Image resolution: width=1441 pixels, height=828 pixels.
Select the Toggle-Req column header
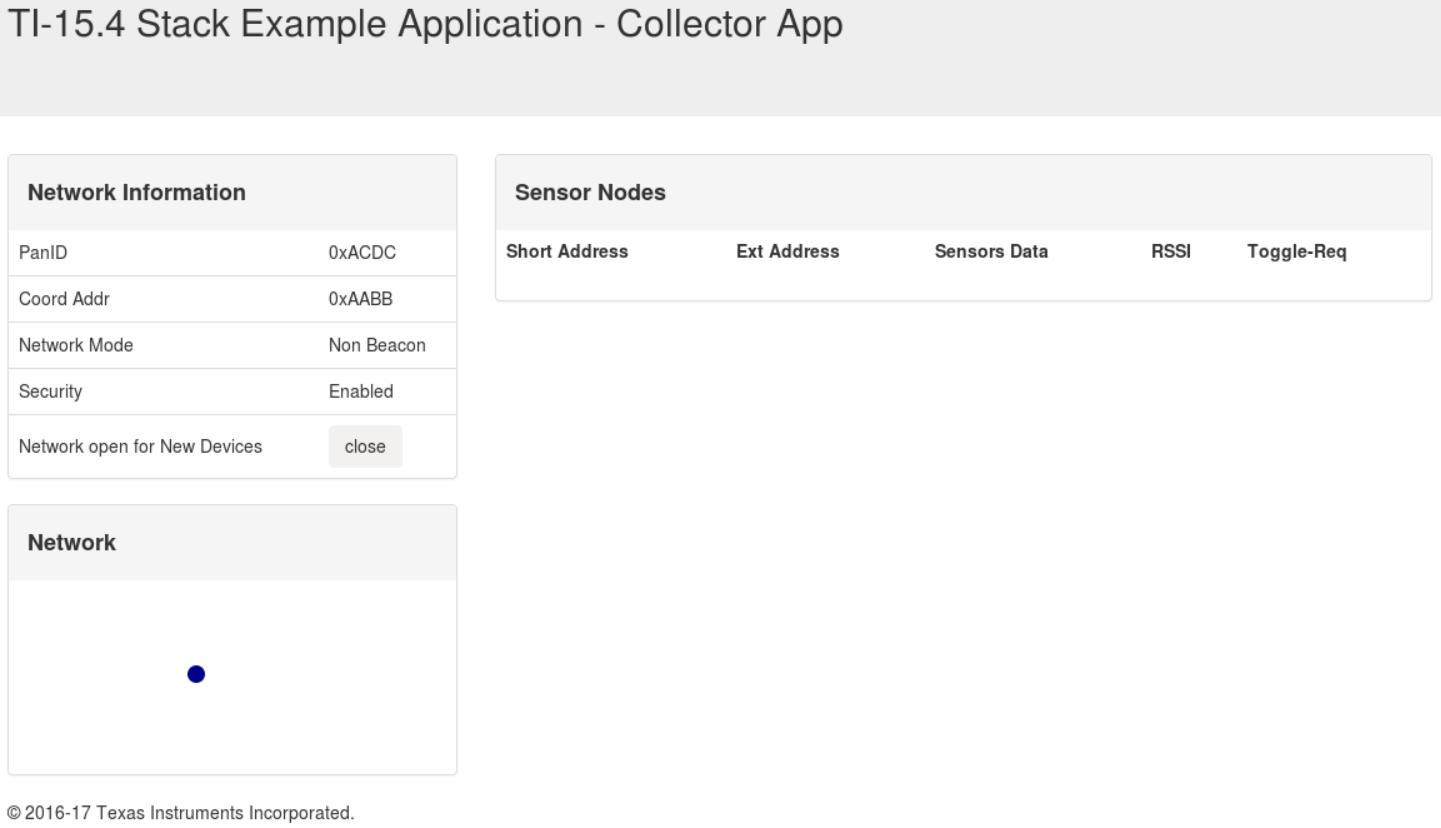1297,252
